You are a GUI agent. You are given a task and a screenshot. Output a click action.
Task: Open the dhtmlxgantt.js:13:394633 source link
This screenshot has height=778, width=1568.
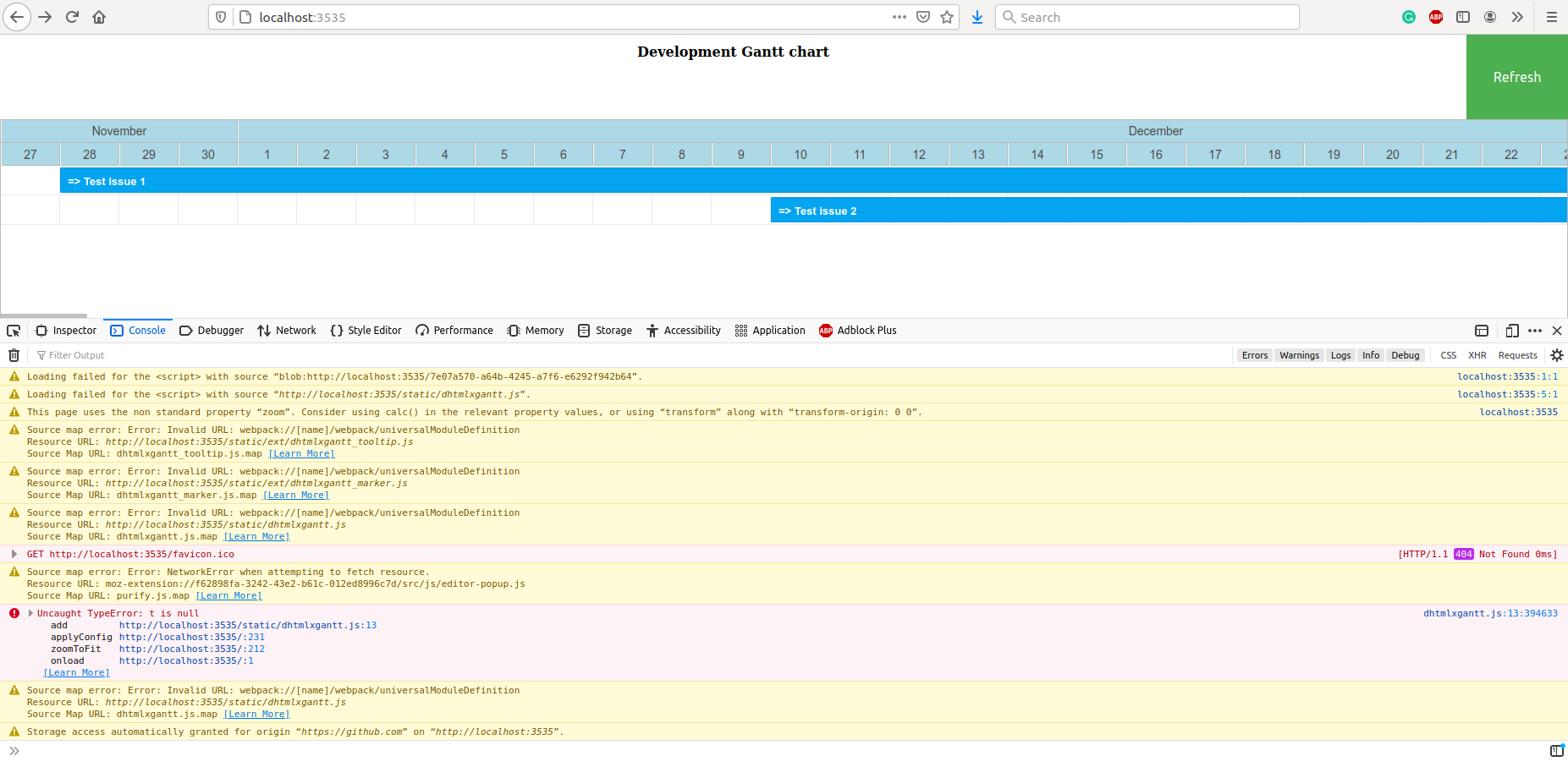click(1490, 613)
